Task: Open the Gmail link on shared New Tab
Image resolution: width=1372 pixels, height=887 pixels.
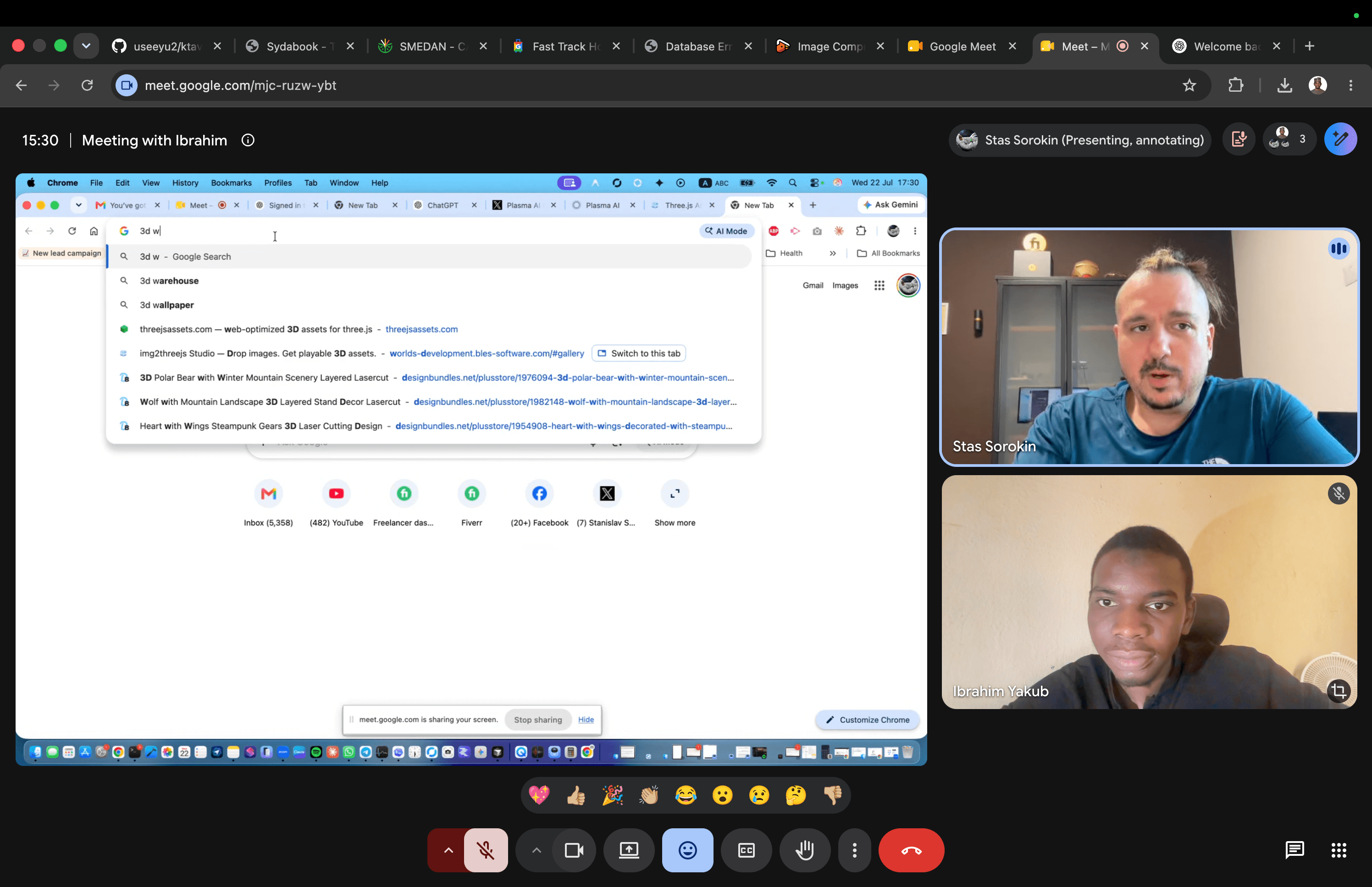Action: (x=813, y=285)
